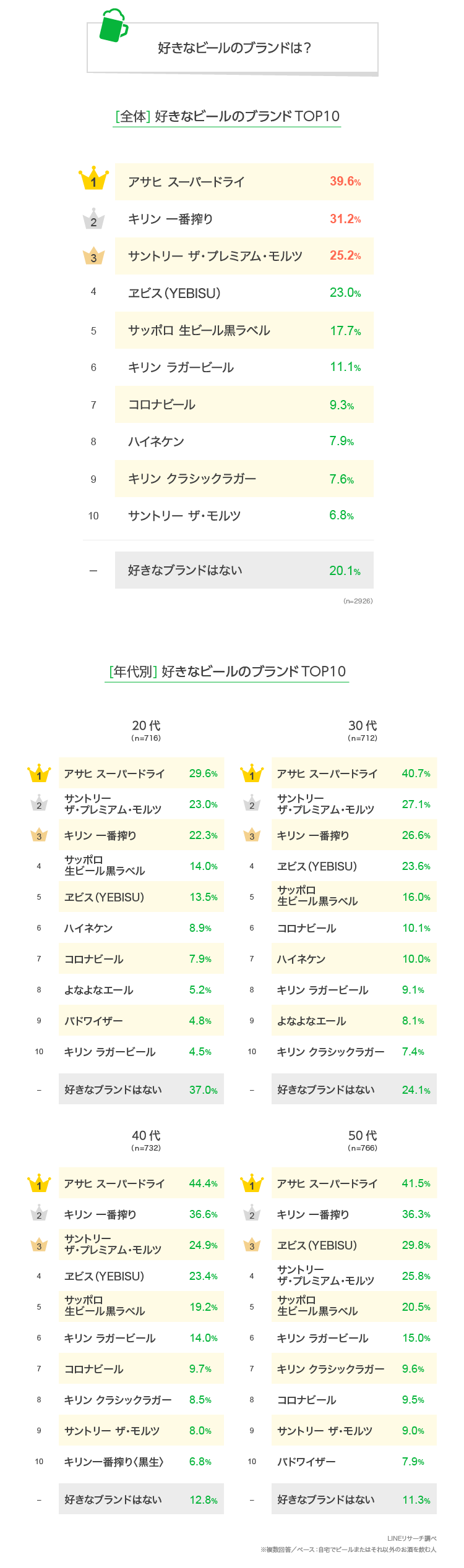464x1568 pixels.
Task: Click the bronze crown in the overall ranking
Action: pyautogui.click(x=93, y=257)
